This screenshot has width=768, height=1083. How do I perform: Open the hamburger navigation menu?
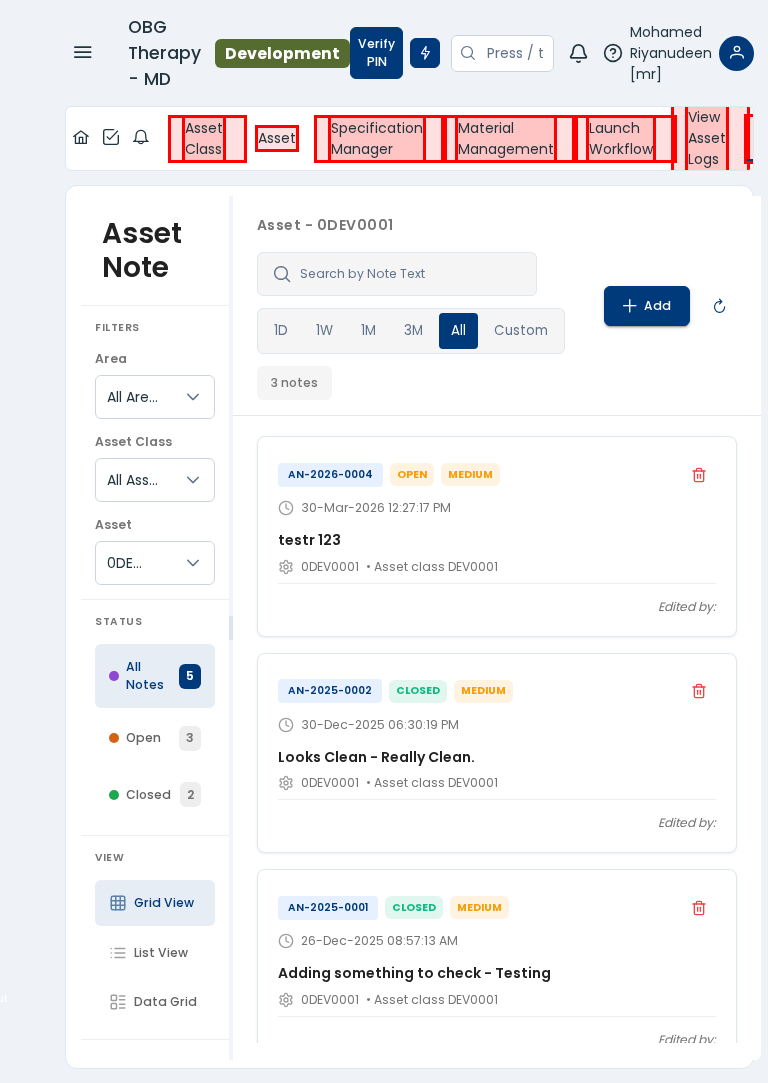(x=82, y=52)
